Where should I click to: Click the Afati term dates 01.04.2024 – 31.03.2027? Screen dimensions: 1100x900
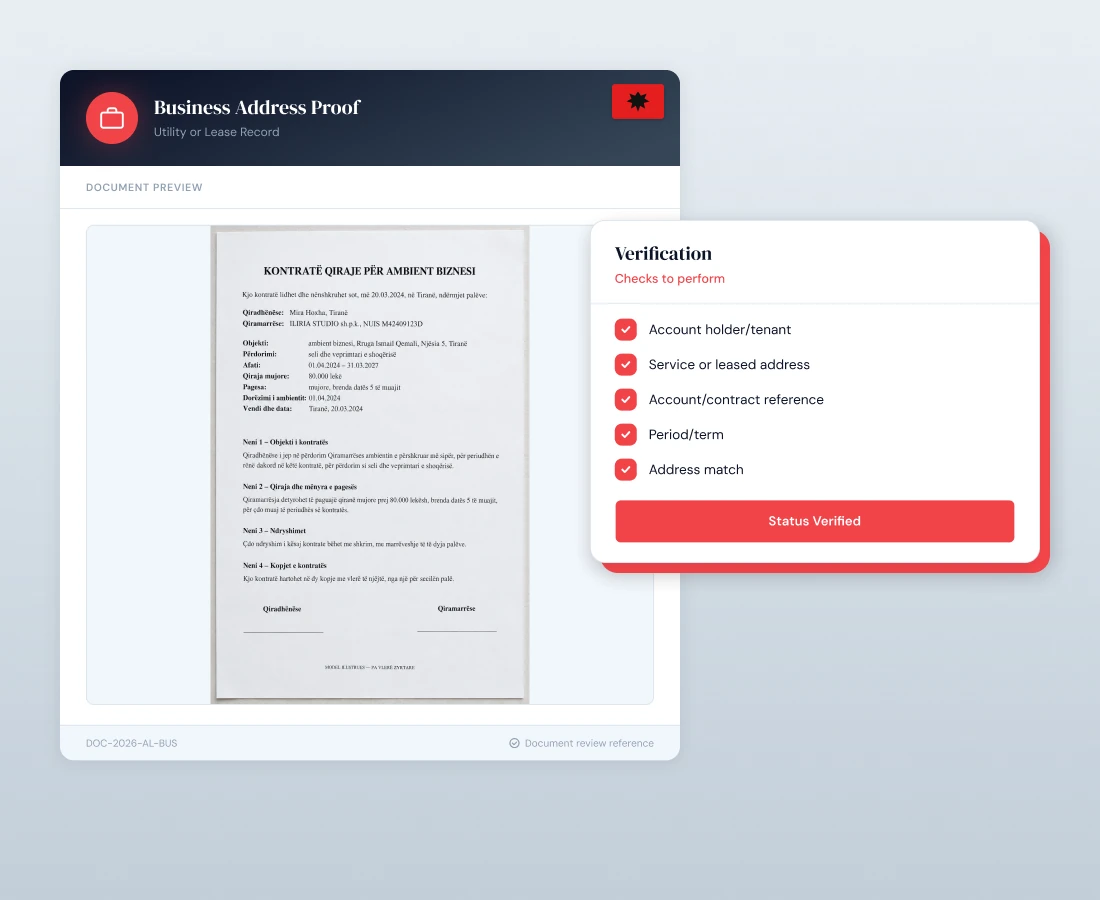pyautogui.click(x=343, y=365)
